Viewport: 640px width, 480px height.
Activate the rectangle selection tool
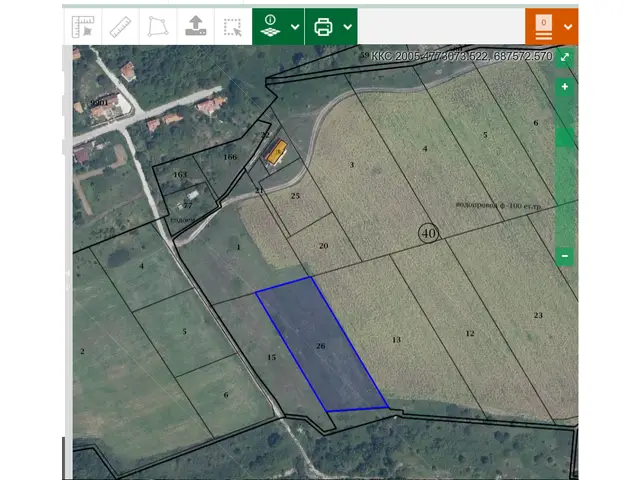(232, 27)
